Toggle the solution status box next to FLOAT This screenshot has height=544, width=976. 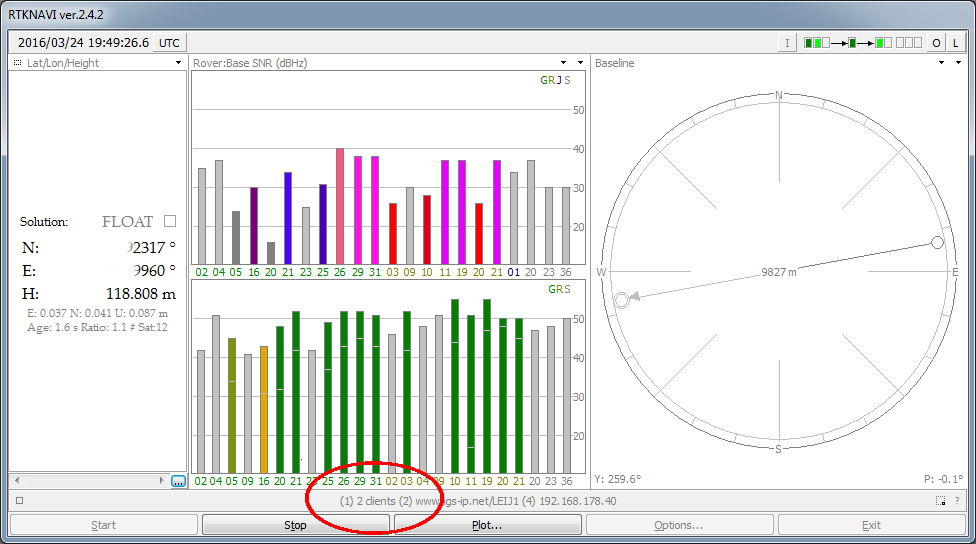point(169,221)
